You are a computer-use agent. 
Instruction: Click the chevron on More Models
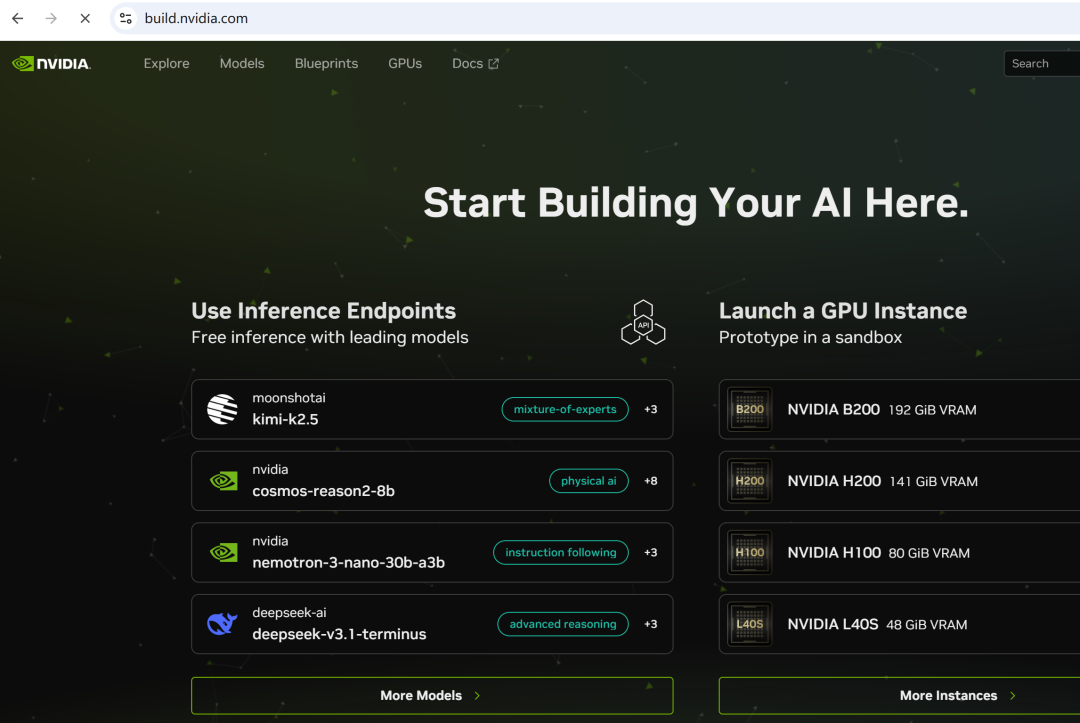click(x=477, y=696)
